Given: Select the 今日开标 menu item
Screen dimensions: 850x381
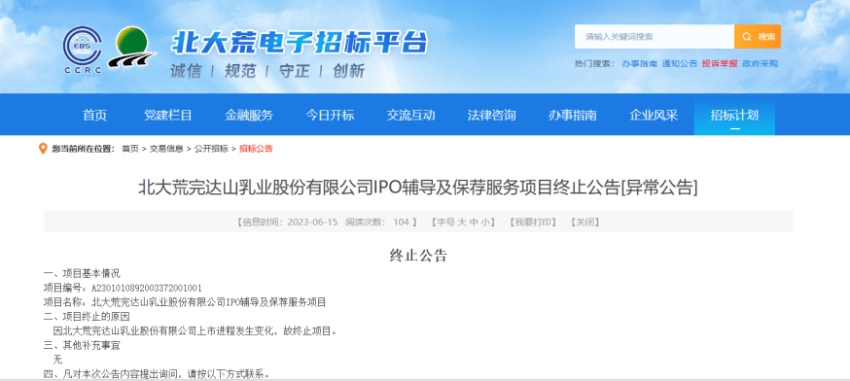Looking at the screenshot, I should point(330,115).
